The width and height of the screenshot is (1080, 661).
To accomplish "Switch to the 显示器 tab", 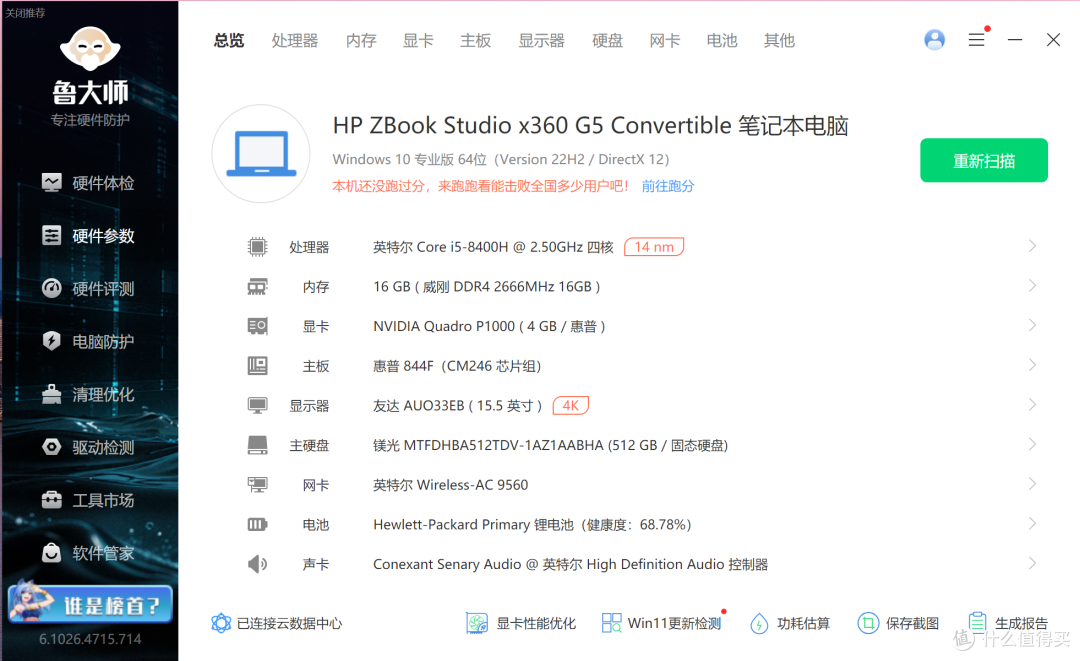I will 541,41.
